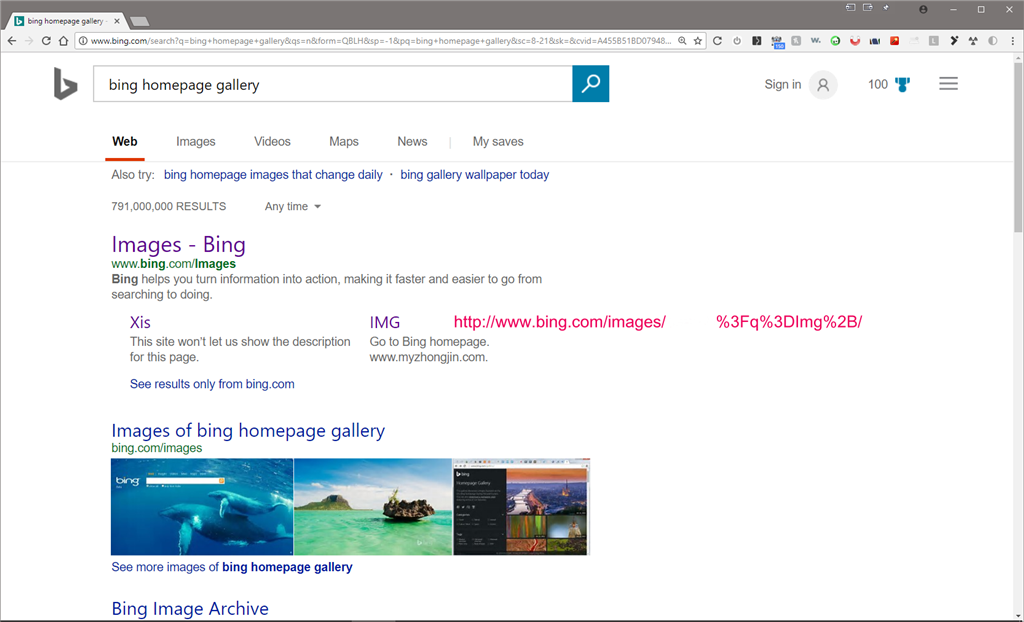Open Chrome's three-dot menu icon
1024x622 pixels.
point(1013,41)
